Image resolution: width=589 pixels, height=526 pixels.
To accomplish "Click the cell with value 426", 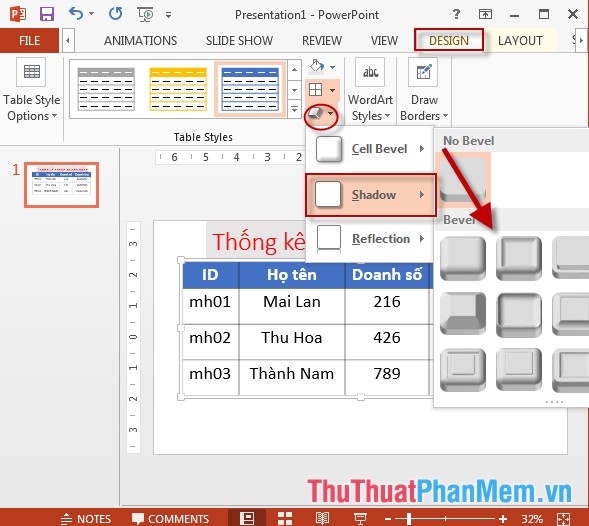I will tap(387, 342).
